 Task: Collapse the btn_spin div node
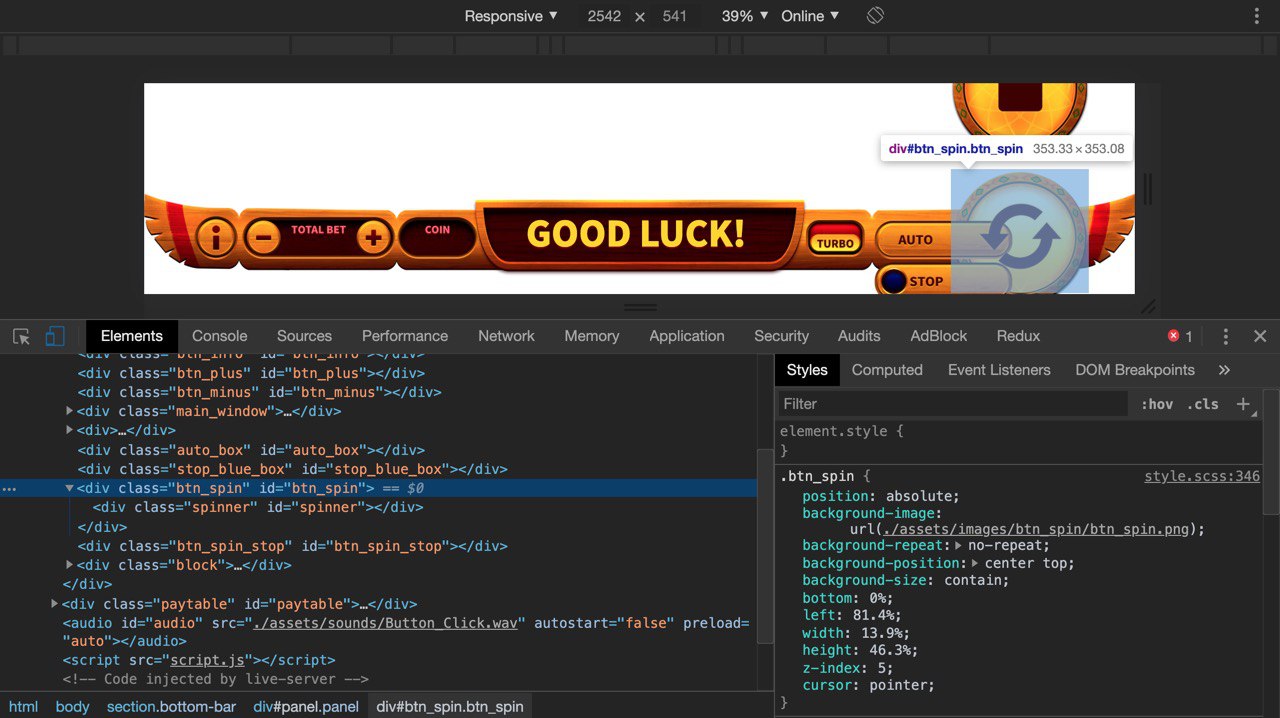tap(70, 488)
